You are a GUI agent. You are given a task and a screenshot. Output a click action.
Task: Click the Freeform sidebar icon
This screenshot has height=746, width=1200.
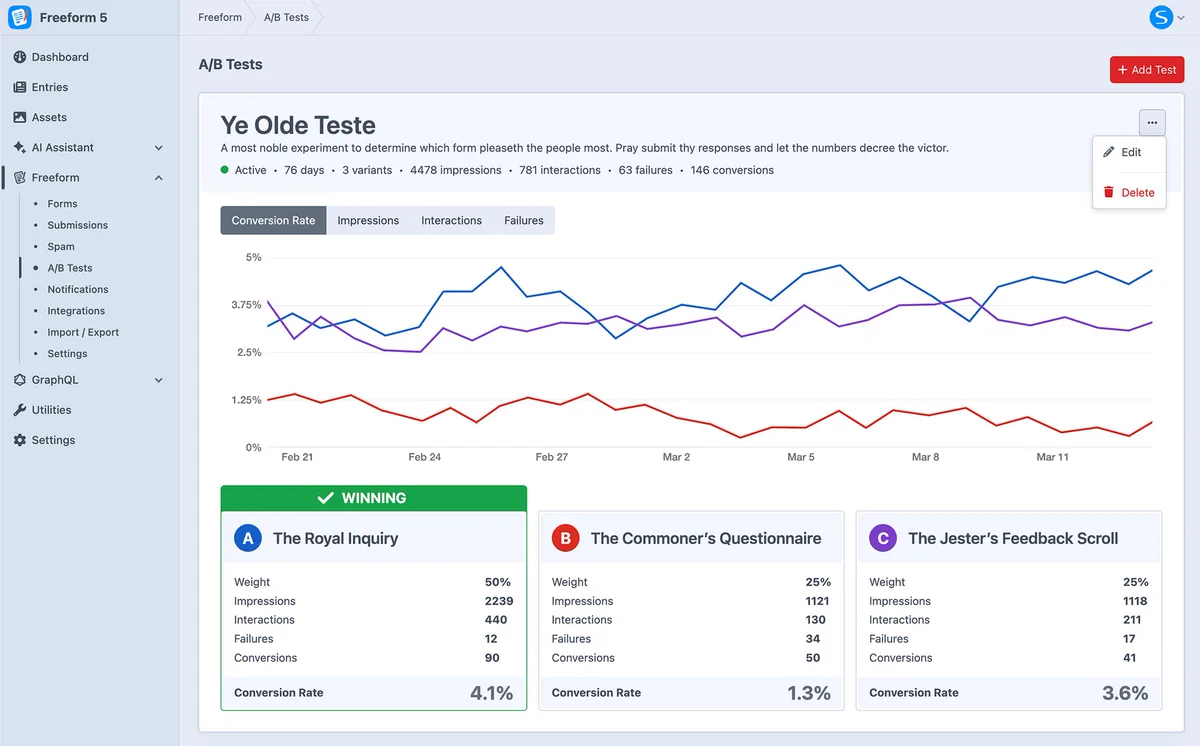[19, 177]
